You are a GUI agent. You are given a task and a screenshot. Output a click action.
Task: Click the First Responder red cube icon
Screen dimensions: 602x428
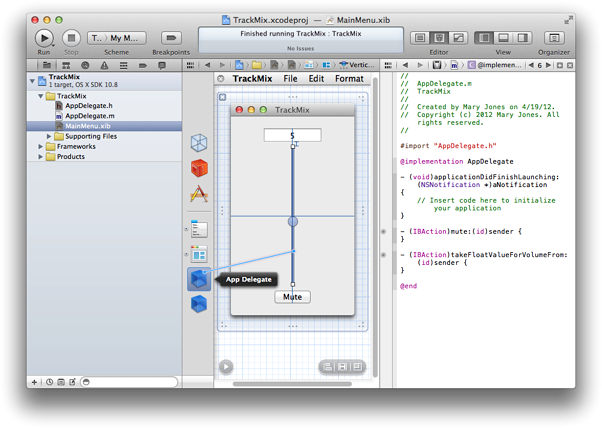199,168
